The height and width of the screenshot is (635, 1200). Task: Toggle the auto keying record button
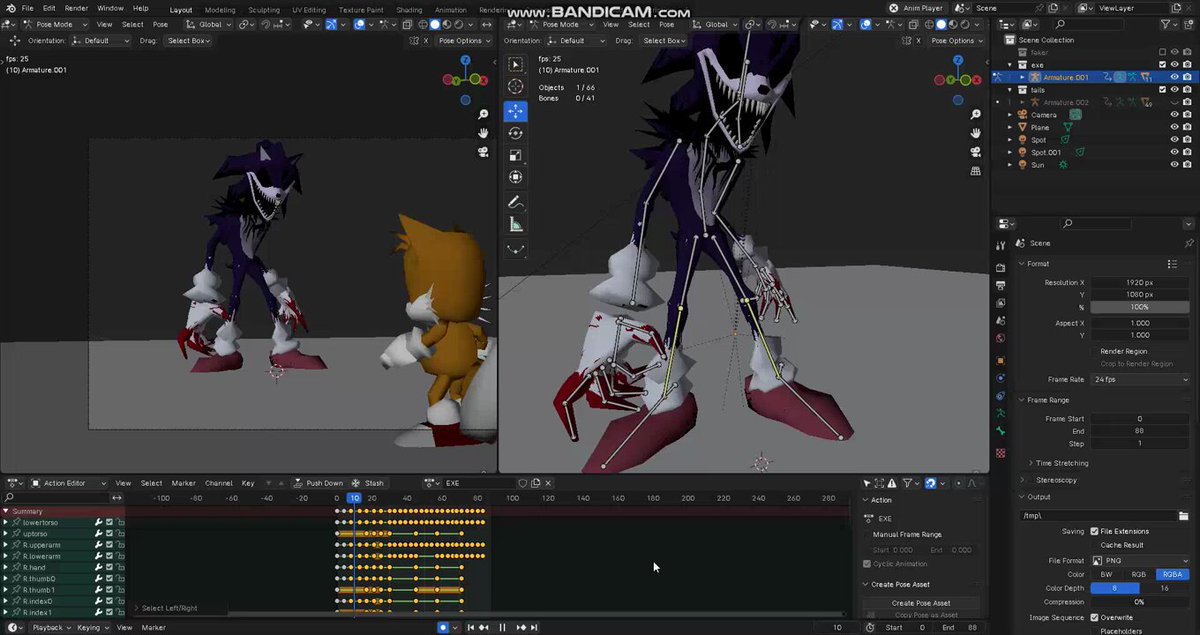coord(443,628)
